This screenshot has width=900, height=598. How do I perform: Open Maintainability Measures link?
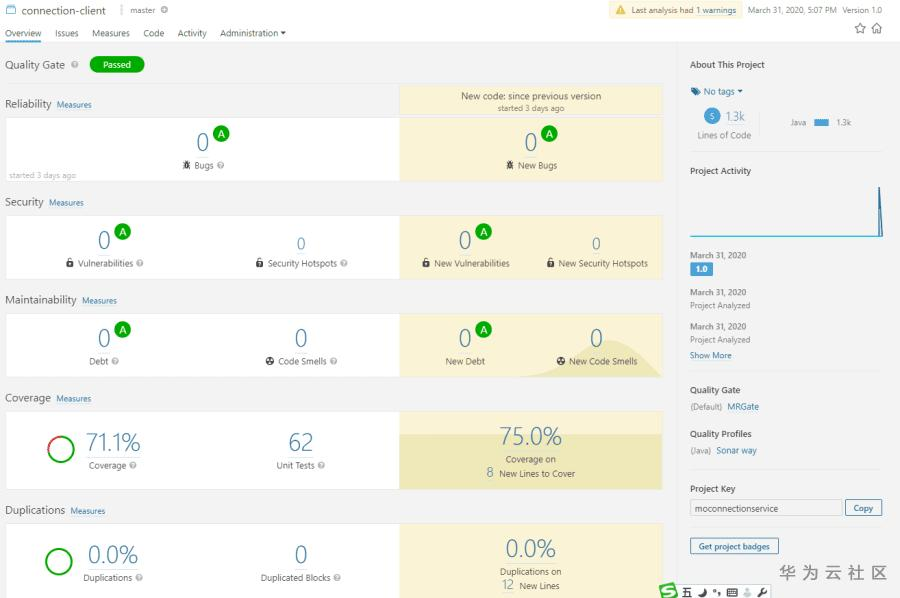99,301
